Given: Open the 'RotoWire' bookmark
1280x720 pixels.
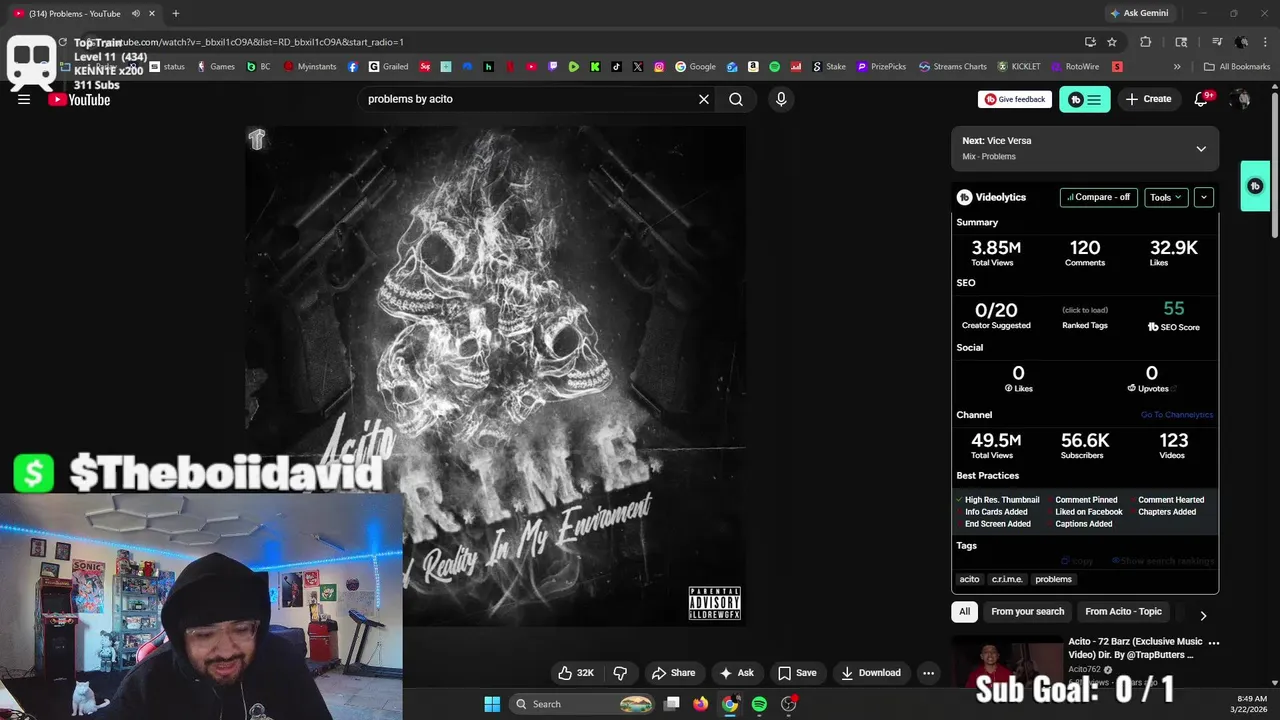Looking at the screenshot, I should tap(1075, 67).
